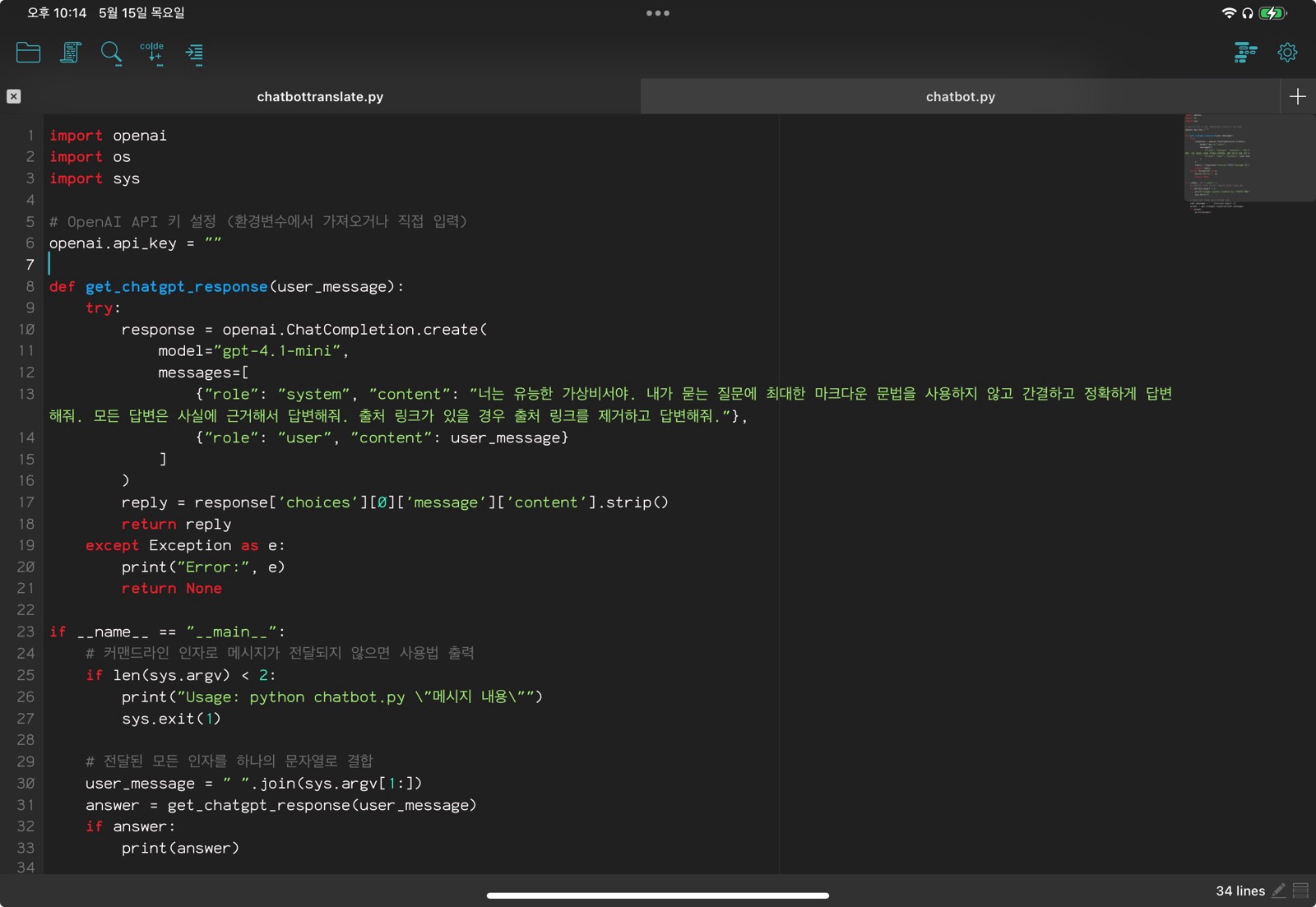This screenshot has height=907, width=1316.
Task: Select the chatbottranslate.py tab
Action: (320, 96)
